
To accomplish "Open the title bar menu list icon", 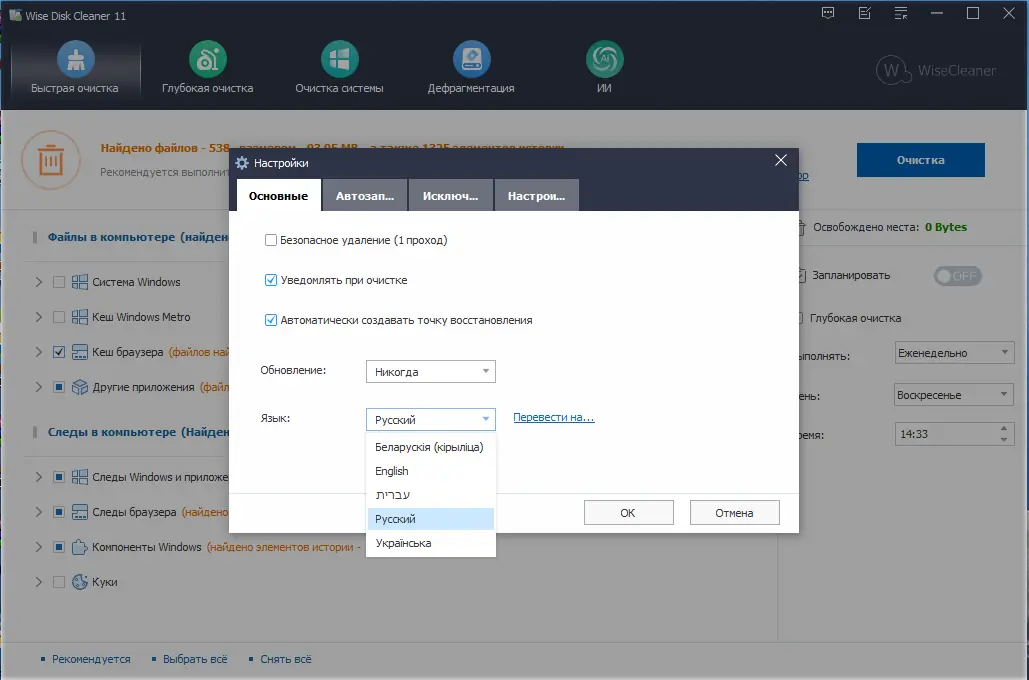I will 901,13.
